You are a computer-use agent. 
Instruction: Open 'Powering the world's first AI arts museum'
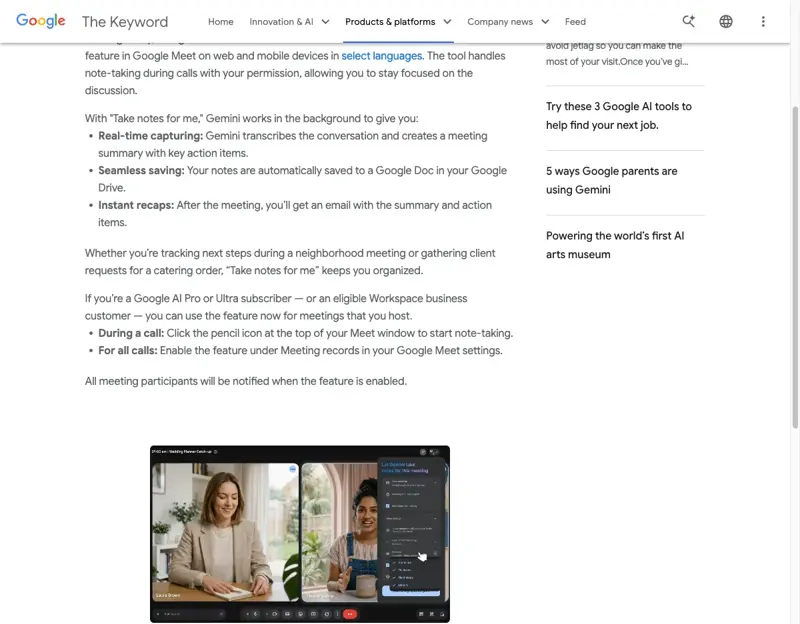tap(615, 245)
